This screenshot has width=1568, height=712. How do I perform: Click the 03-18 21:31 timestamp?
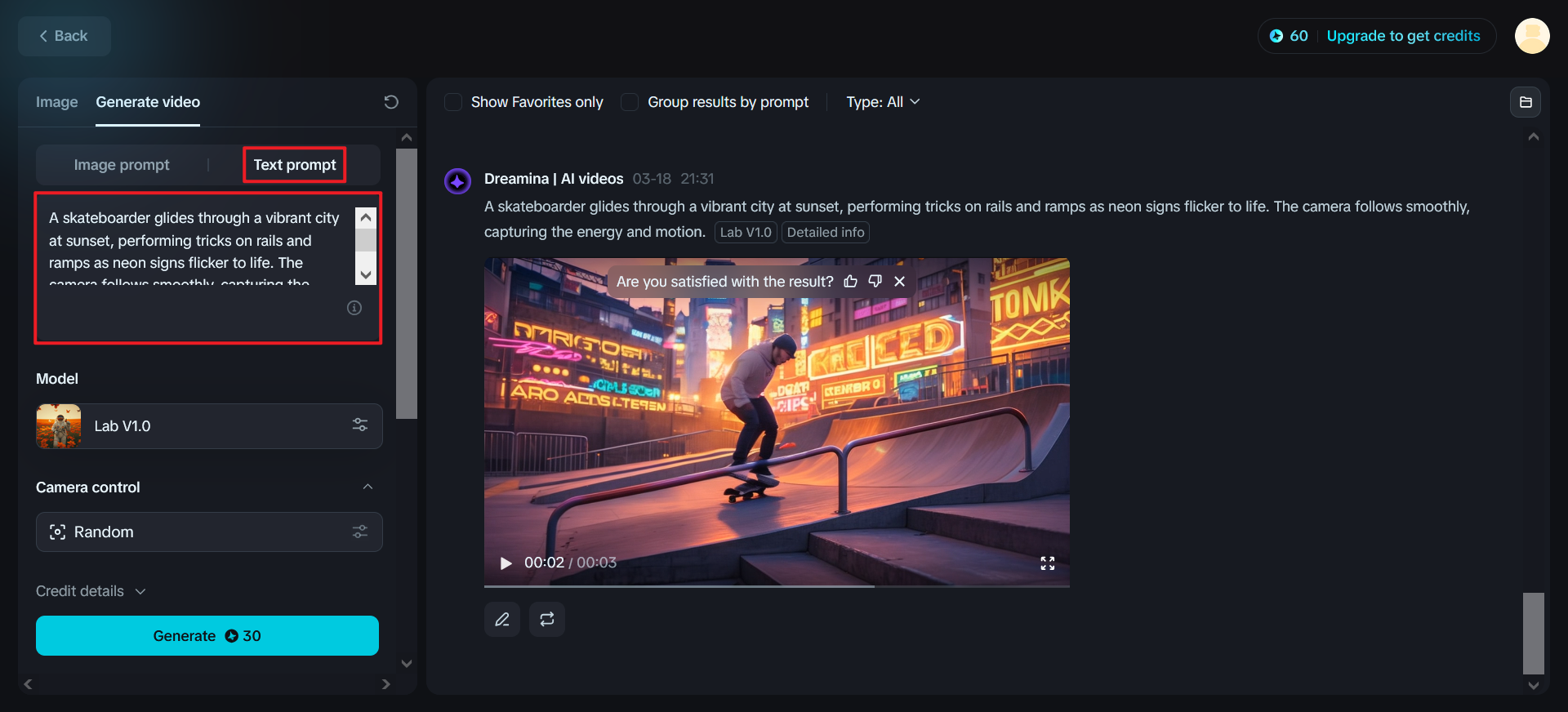[674, 179]
